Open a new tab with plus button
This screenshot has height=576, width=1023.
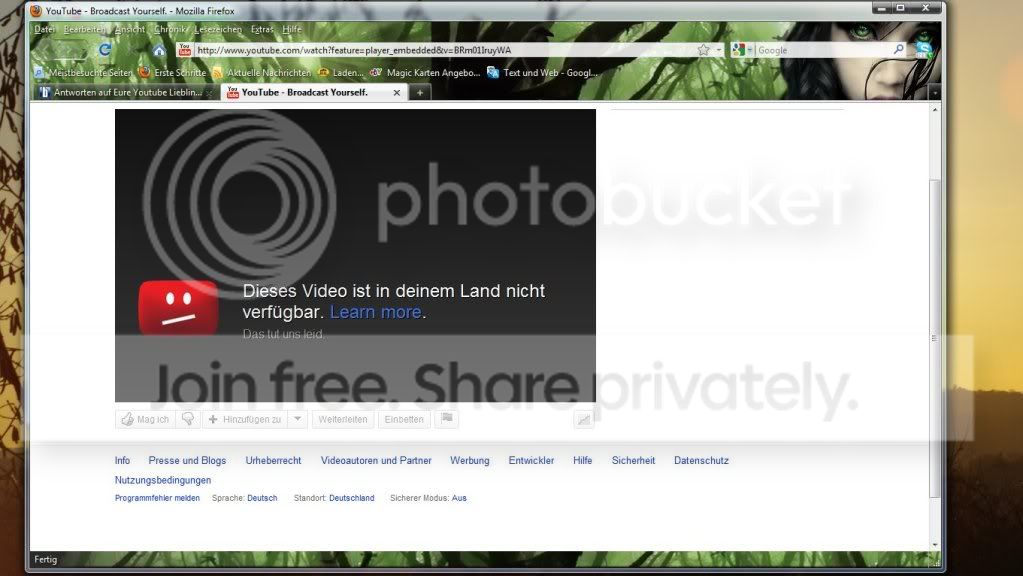(420, 93)
